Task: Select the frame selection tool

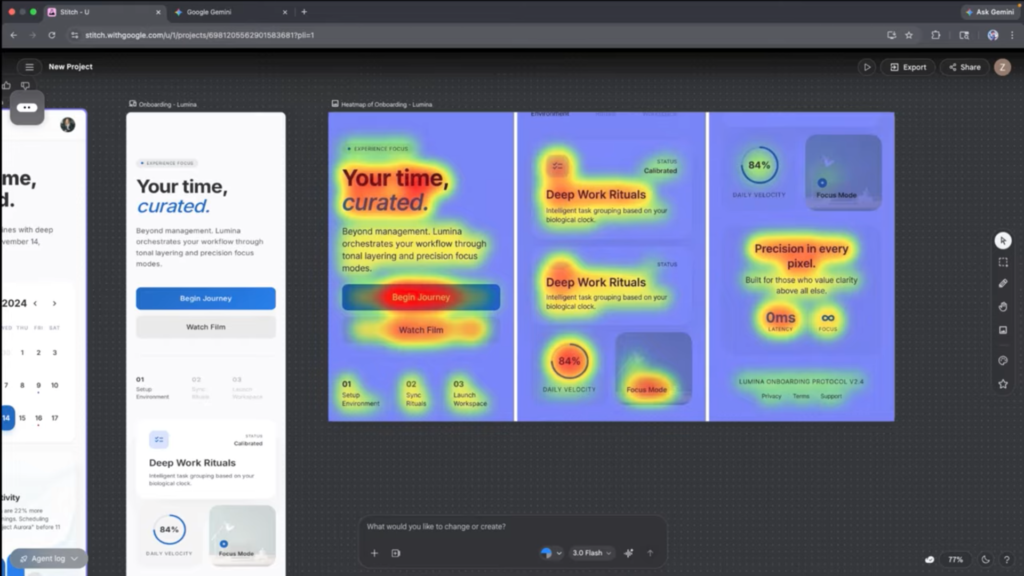Action: pos(1003,263)
